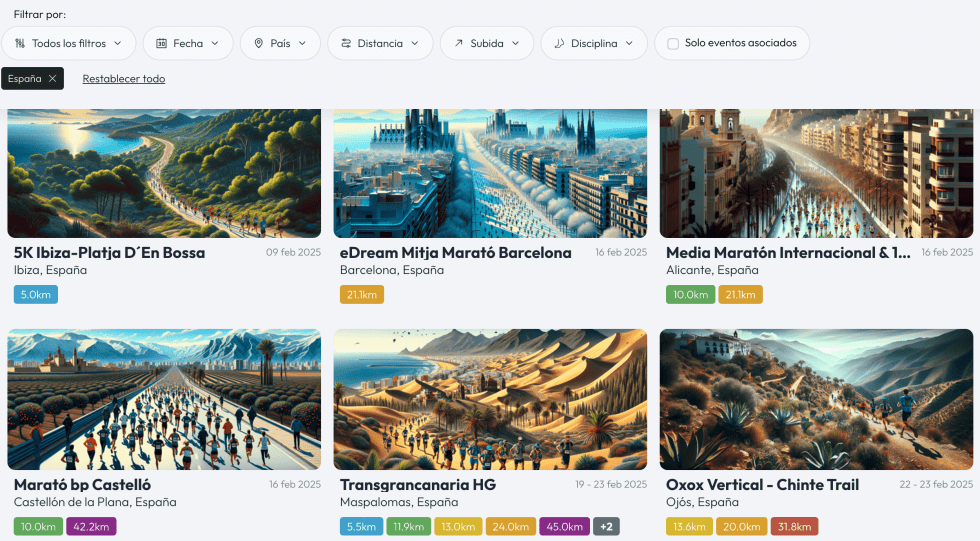Click Restablecer todo link
Viewport: 980px width, 541px height.
124,79
